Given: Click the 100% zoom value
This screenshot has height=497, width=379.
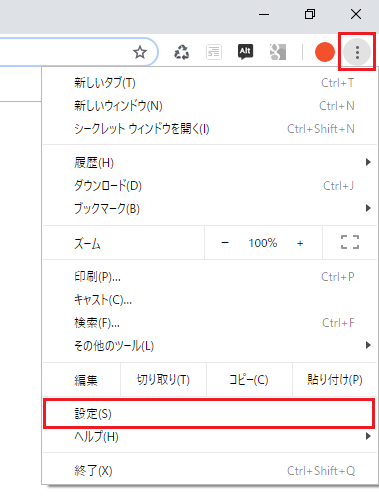Looking at the screenshot, I should click(x=263, y=243).
